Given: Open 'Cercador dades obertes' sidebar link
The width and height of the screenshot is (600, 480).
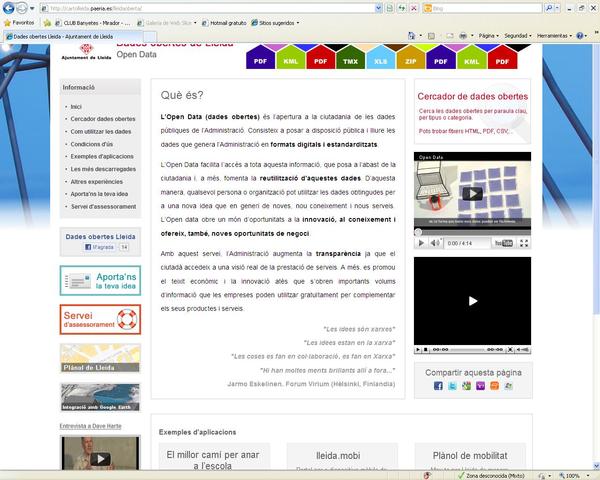Looking at the screenshot, I should (x=103, y=118).
